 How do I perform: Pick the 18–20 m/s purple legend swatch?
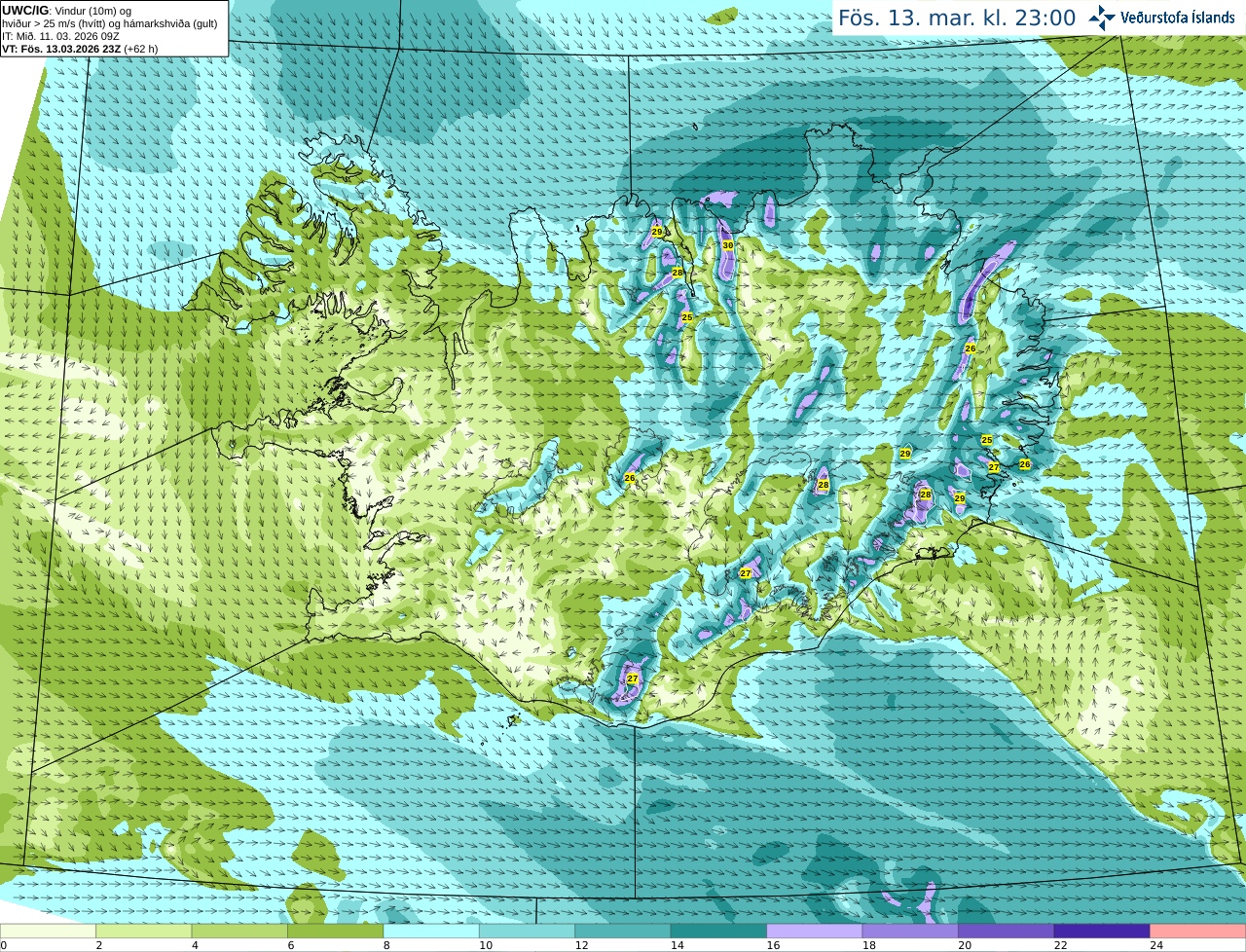pos(910,932)
